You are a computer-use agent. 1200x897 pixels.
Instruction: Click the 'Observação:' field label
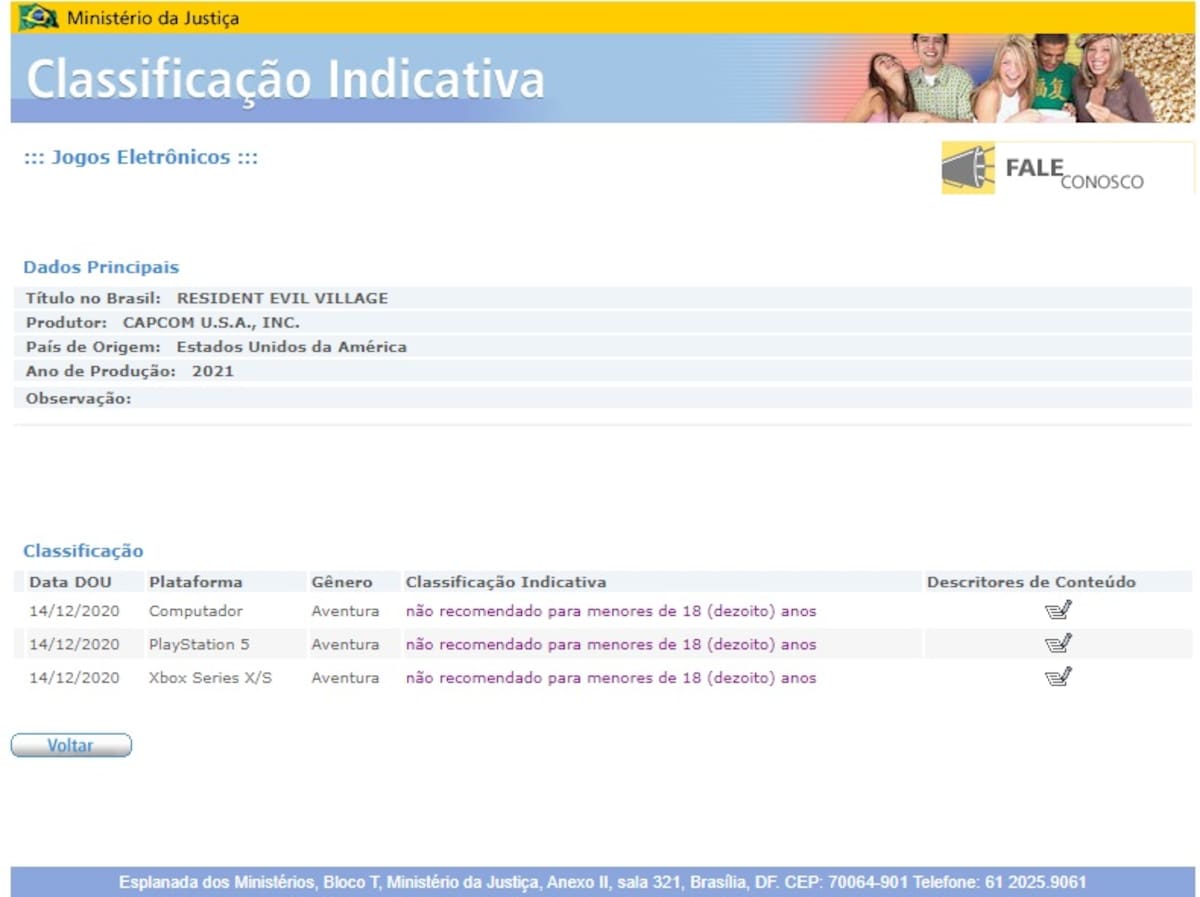pos(79,398)
